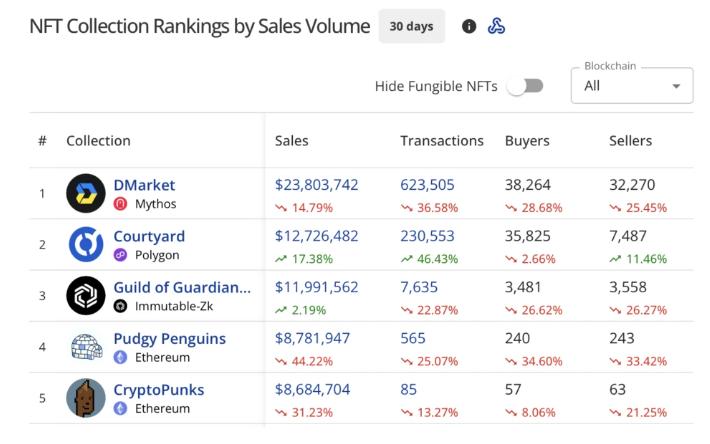Click the DMarket collection logo icon

(x=86, y=193)
